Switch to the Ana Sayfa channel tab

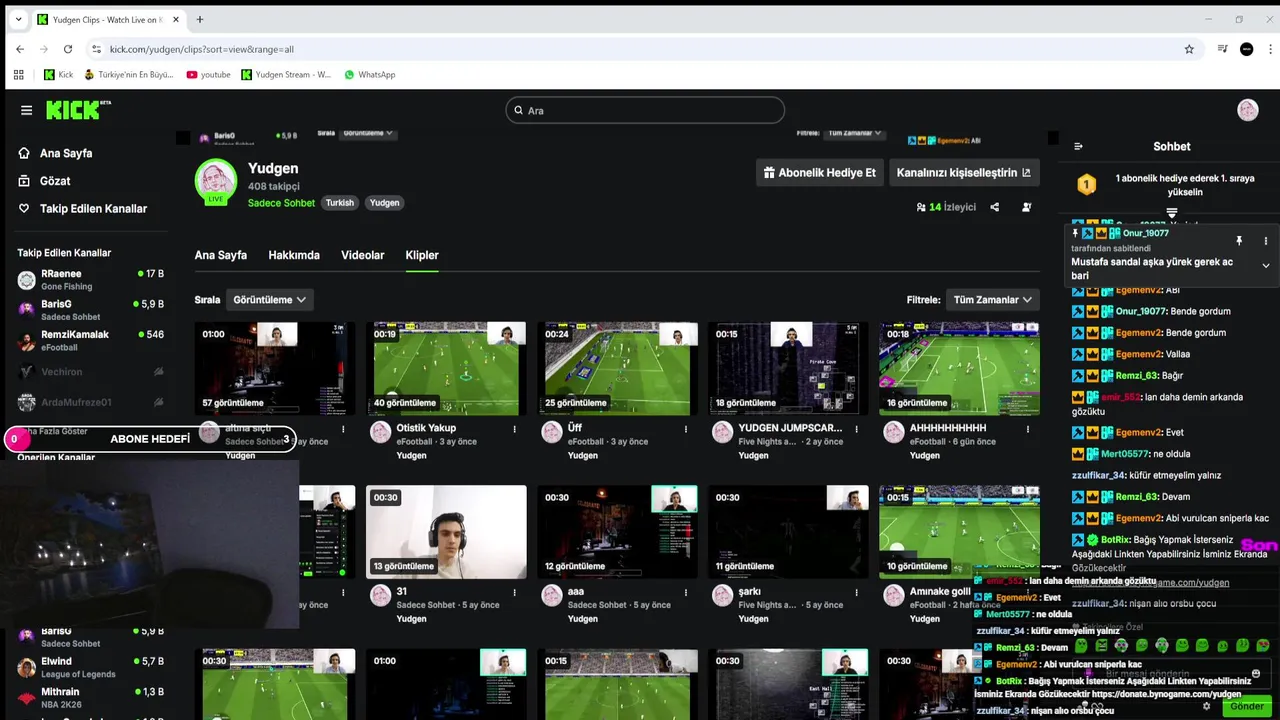click(220, 255)
